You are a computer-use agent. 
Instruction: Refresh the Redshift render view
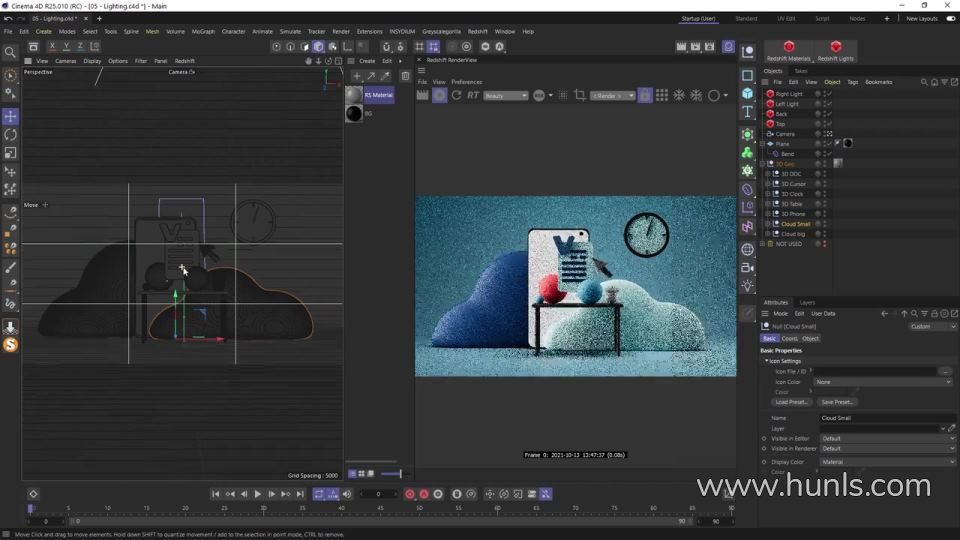456,96
